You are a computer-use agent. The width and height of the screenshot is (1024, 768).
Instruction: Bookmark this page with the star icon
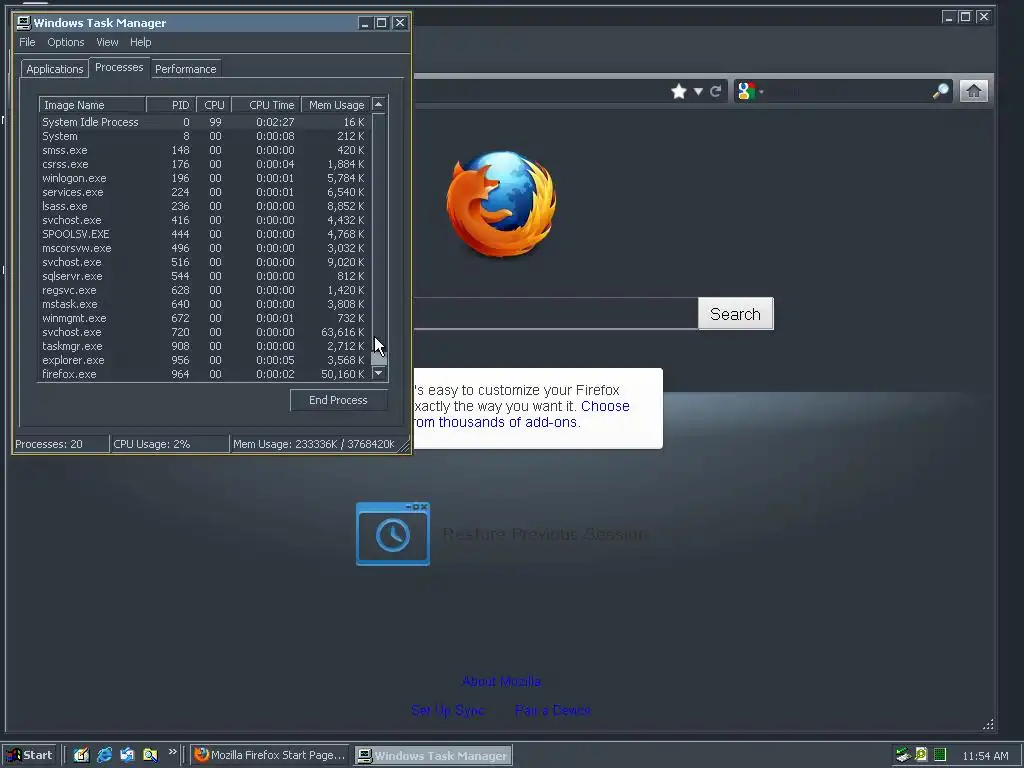pos(679,91)
